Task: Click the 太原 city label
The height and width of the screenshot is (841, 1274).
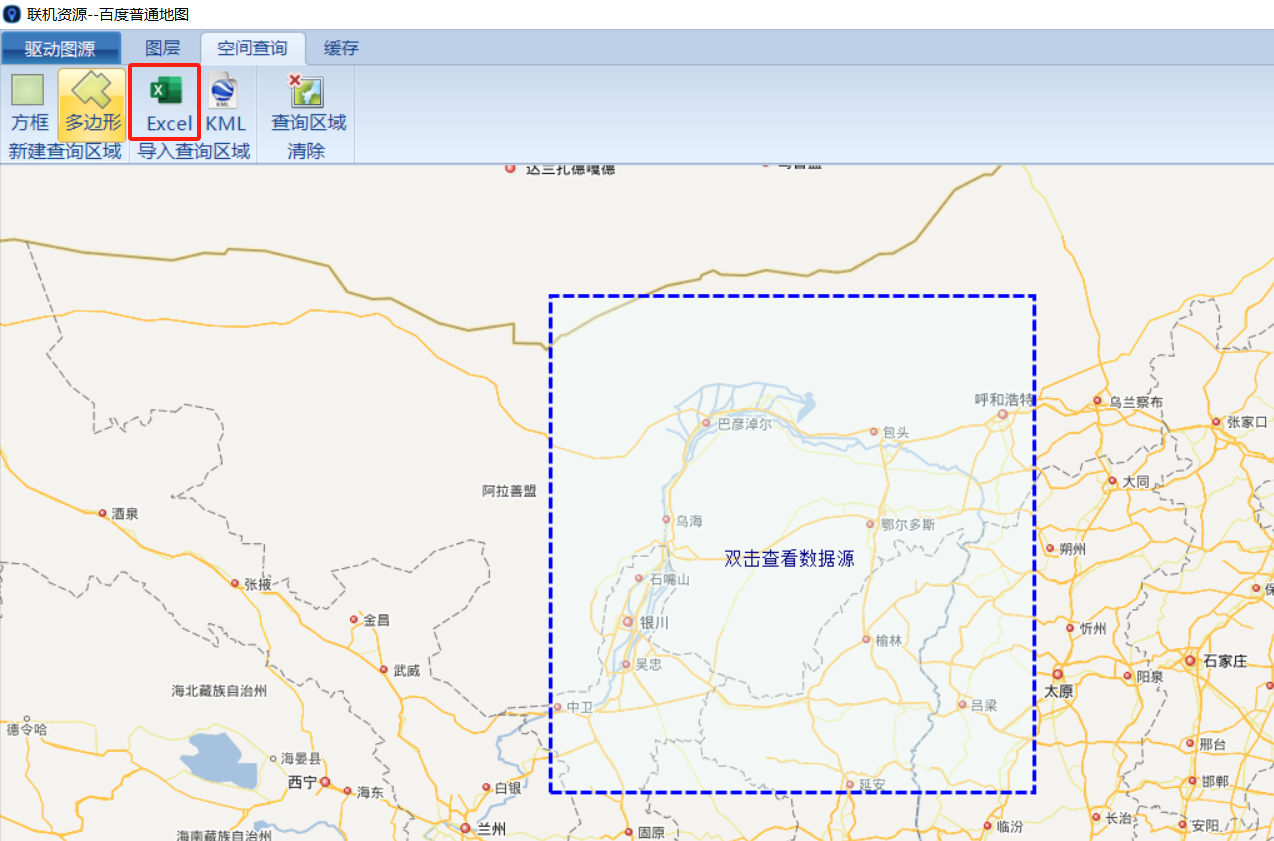Action: (x=1059, y=692)
